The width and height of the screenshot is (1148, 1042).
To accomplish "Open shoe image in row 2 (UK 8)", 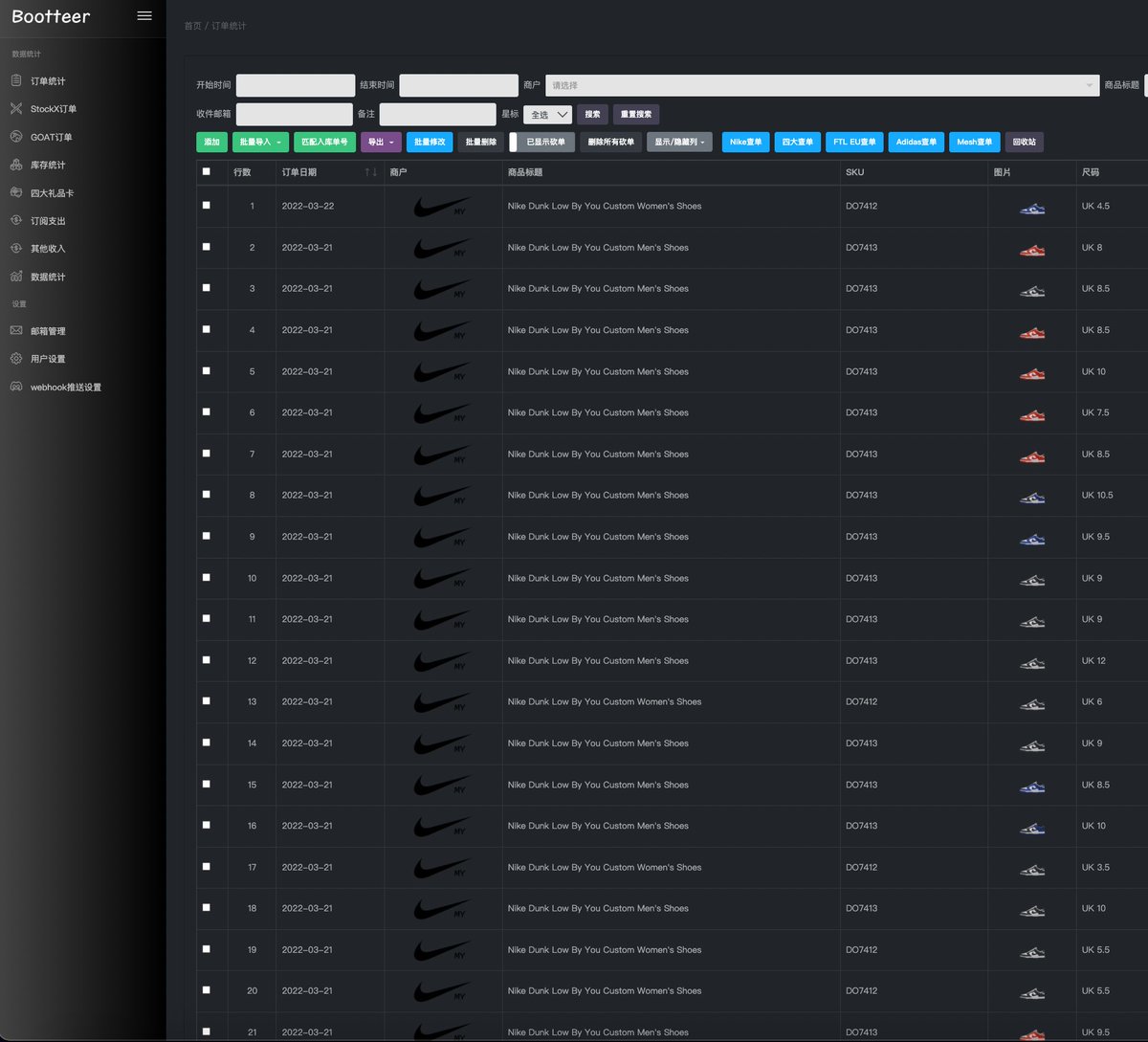I will pyautogui.click(x=1032, y=249).
